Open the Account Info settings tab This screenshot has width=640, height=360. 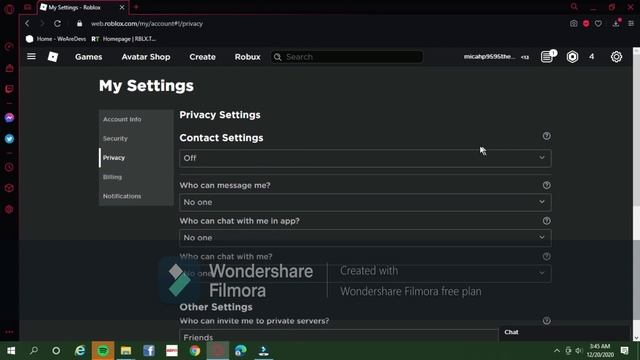pos(122,119)
